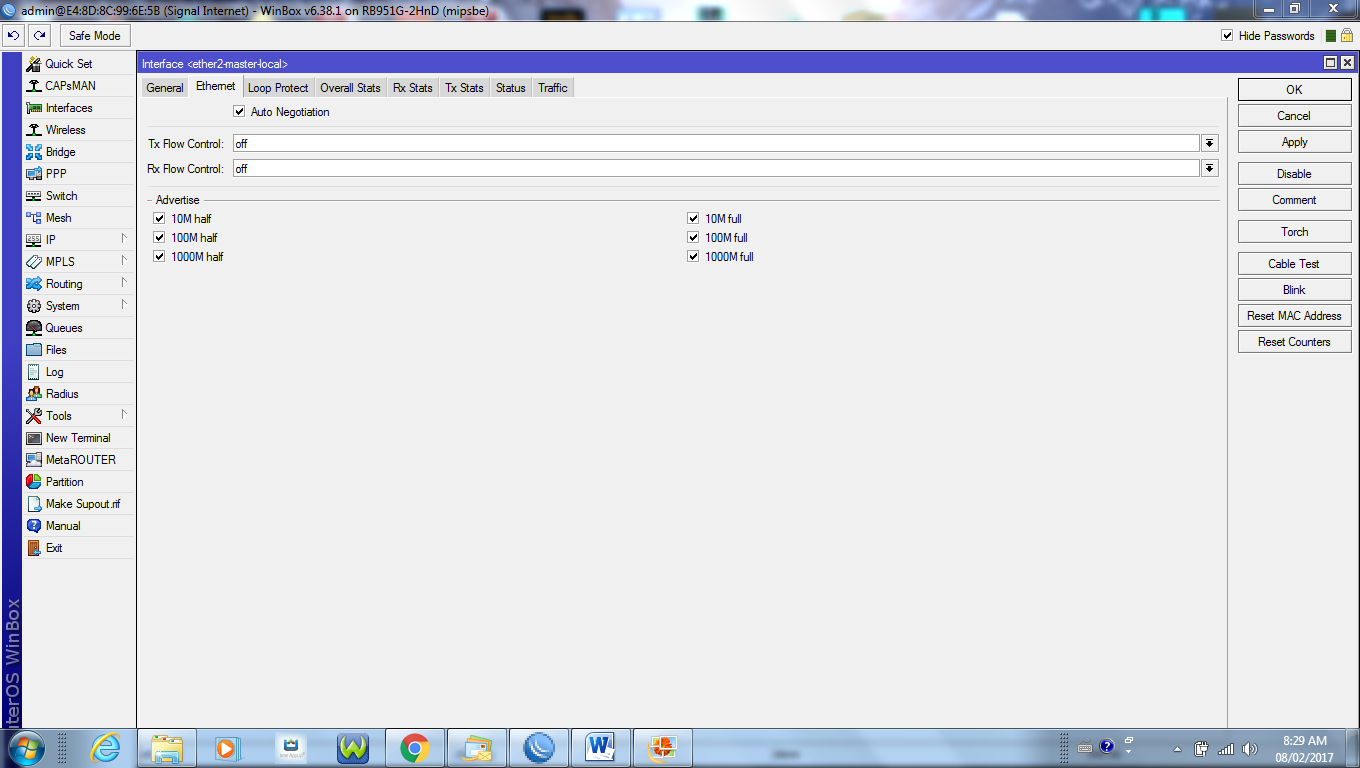Click the Blink button
Screen dimensions: 1360x768
1294,290
